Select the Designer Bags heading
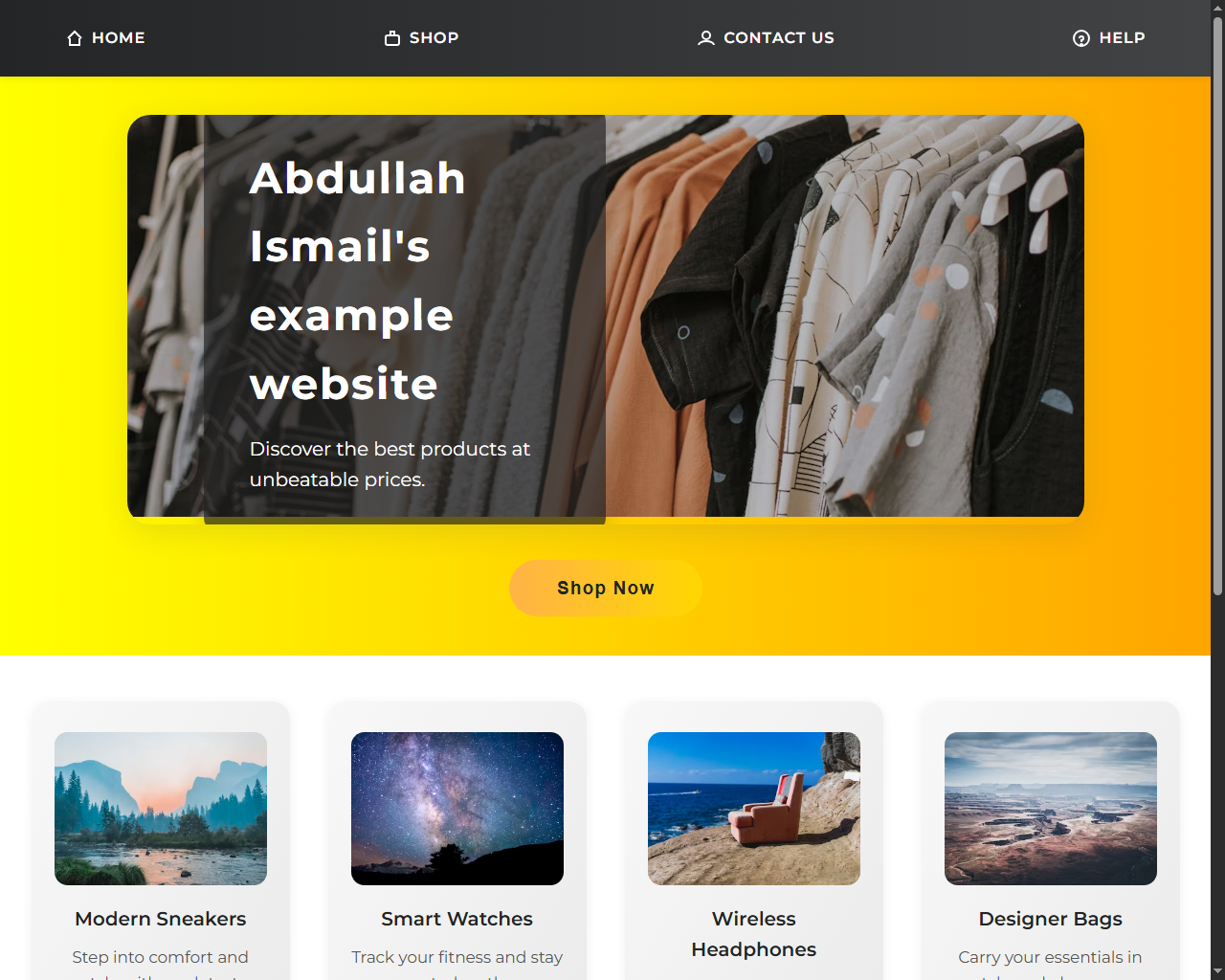 coord(1051,919)
